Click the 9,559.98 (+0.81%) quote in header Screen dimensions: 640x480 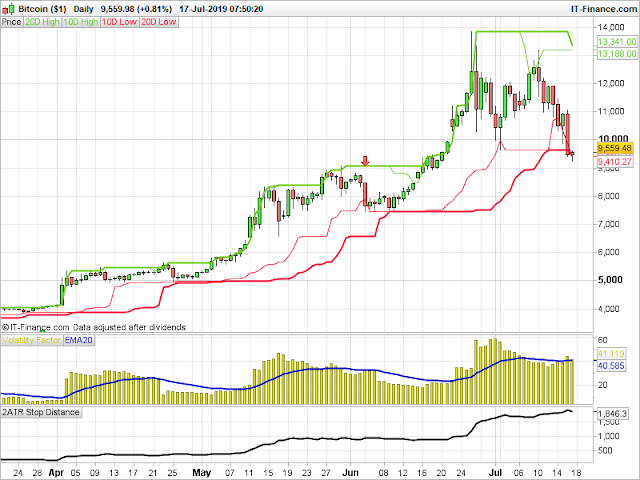click(136, 9)
